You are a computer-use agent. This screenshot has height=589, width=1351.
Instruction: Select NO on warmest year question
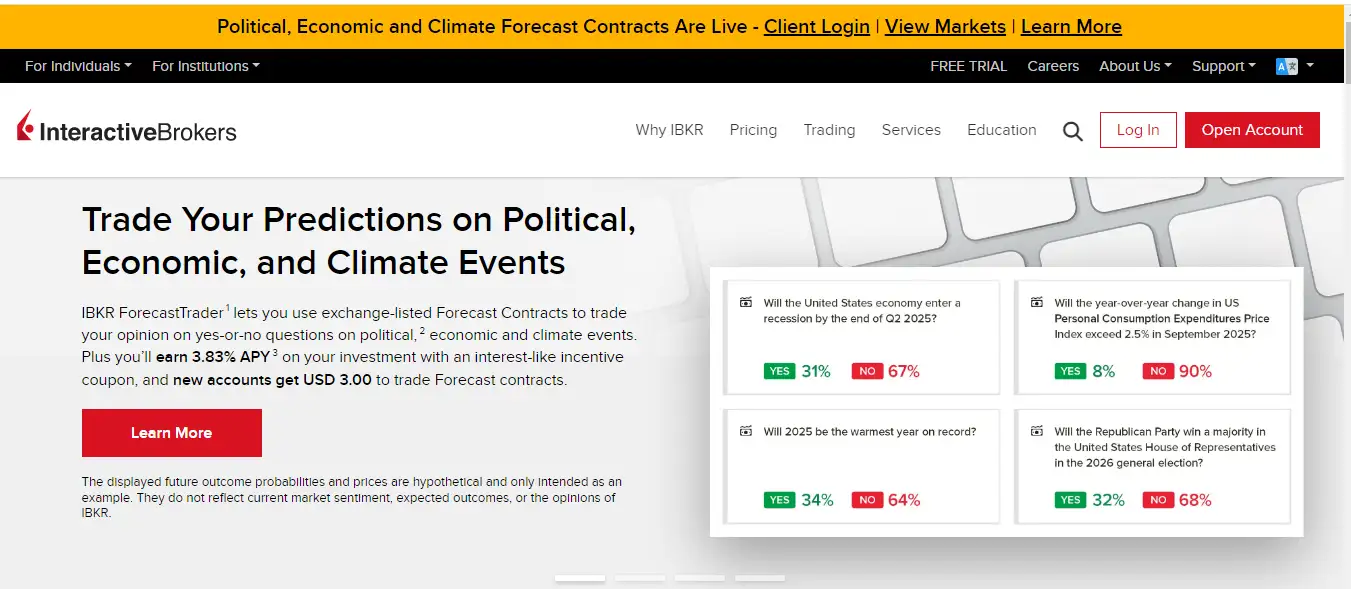pos(867,500)
